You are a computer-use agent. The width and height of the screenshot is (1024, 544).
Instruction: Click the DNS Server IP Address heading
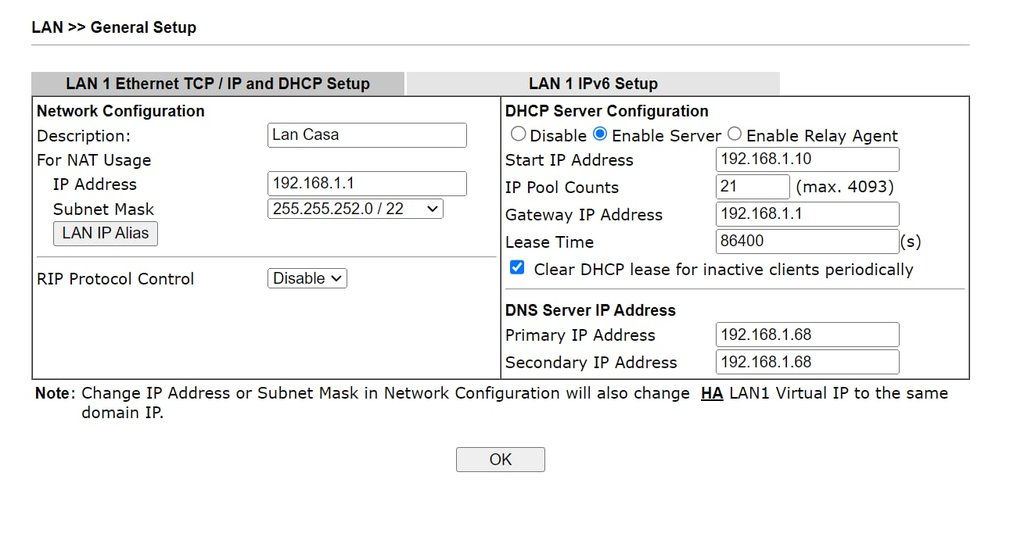pos(590,310)
